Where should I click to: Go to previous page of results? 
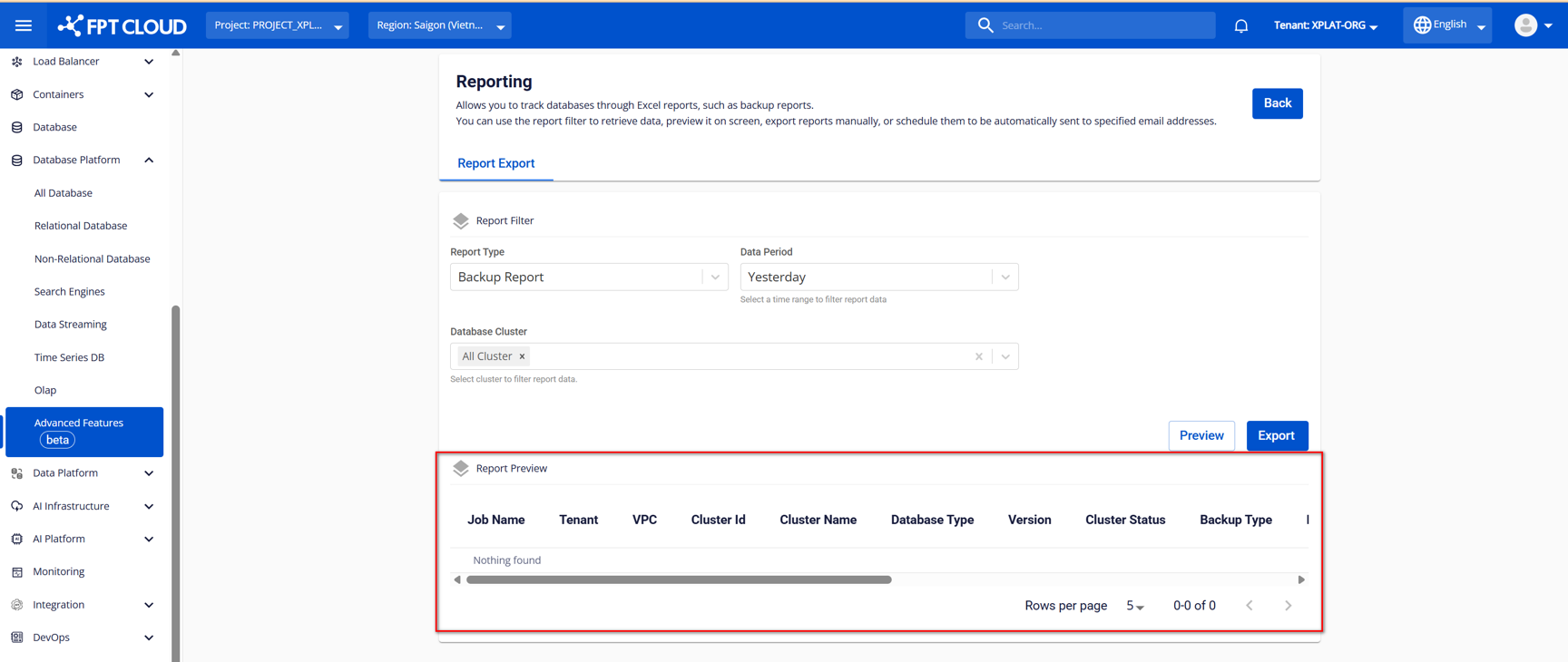(1249, 605)
